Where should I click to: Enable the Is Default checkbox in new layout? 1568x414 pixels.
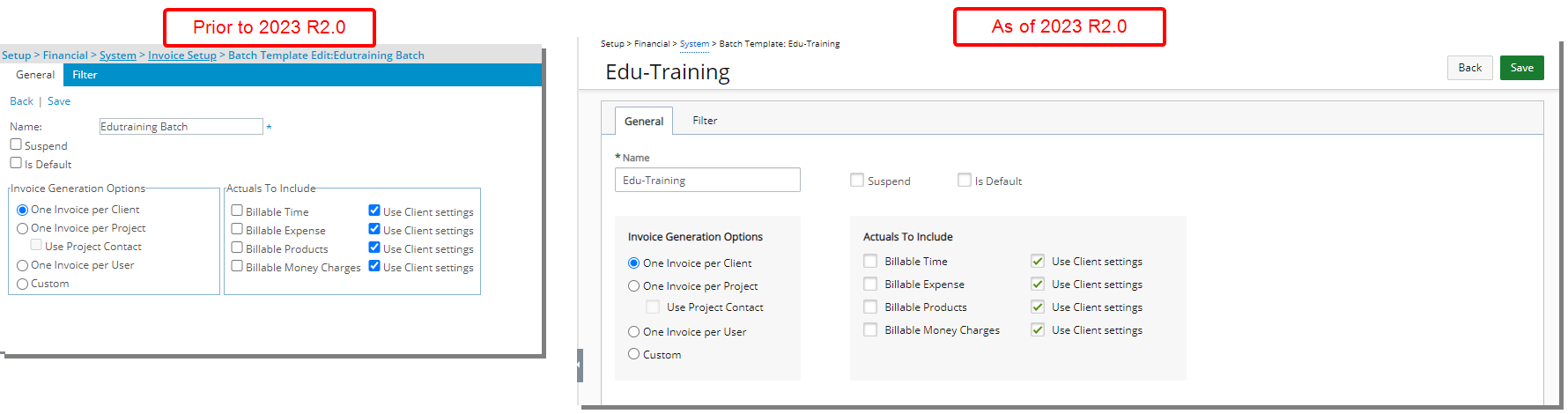964,180
